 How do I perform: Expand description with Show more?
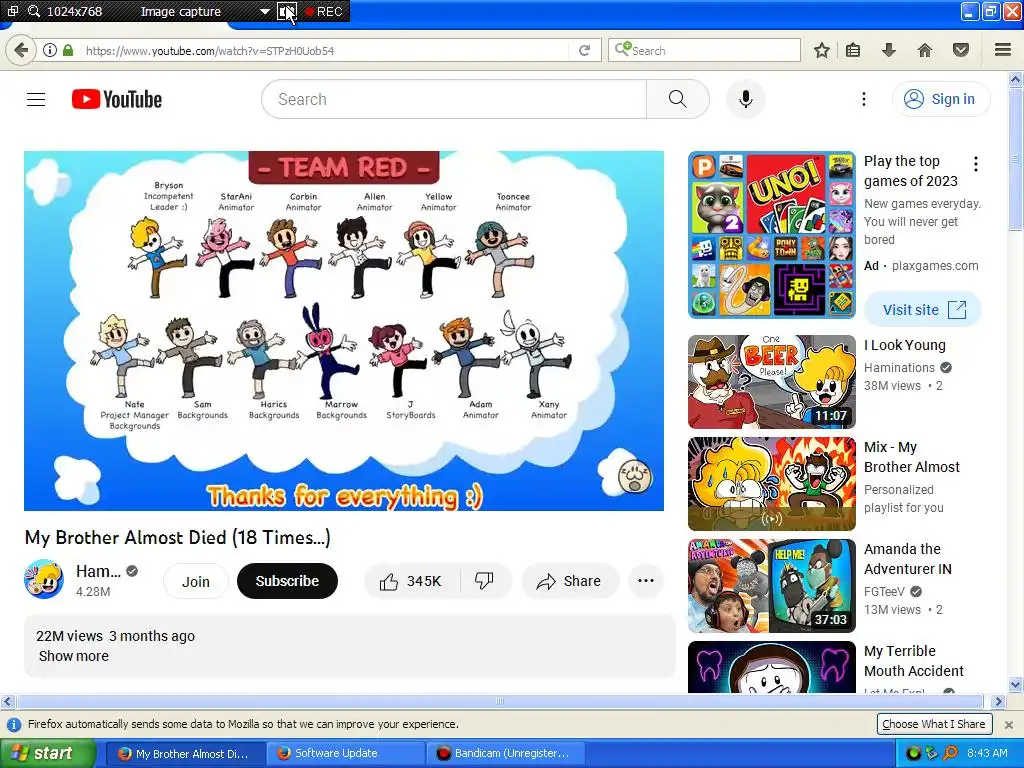74,656
